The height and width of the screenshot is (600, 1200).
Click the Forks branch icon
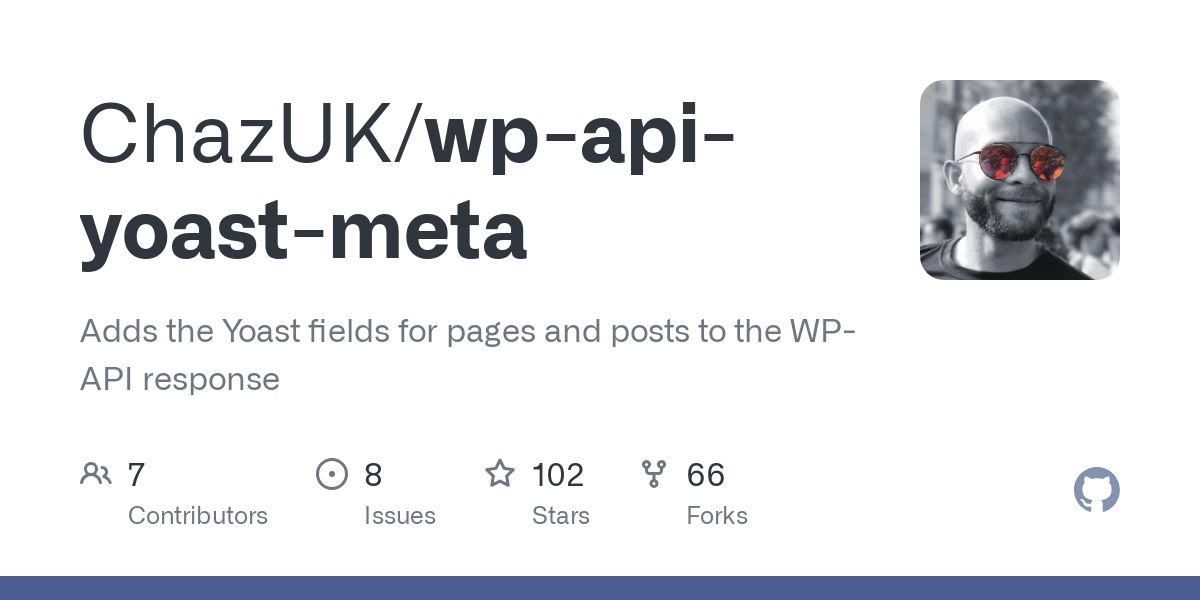point(654,473)
